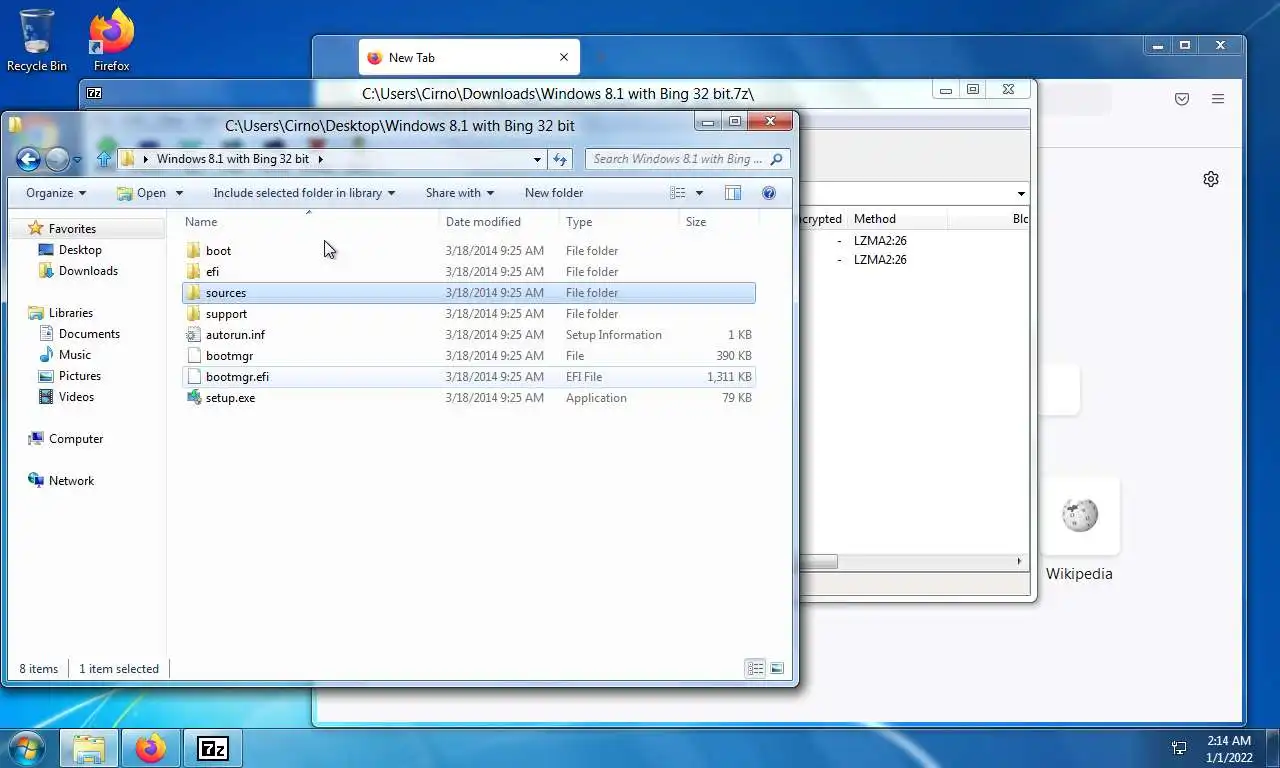Open Pictures library

79,376
